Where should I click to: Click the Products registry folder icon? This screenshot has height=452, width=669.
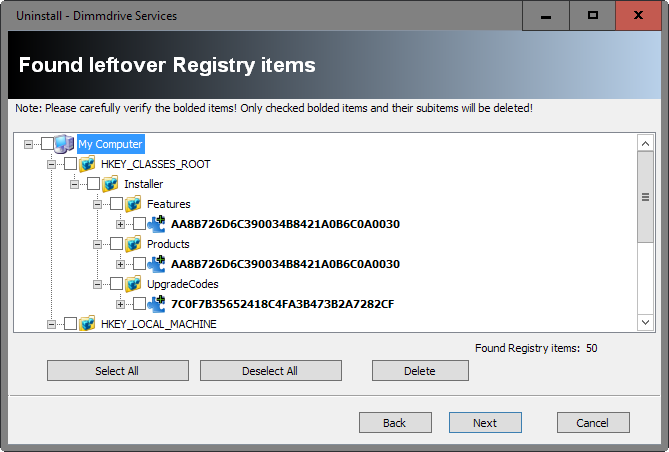(134, 244)
